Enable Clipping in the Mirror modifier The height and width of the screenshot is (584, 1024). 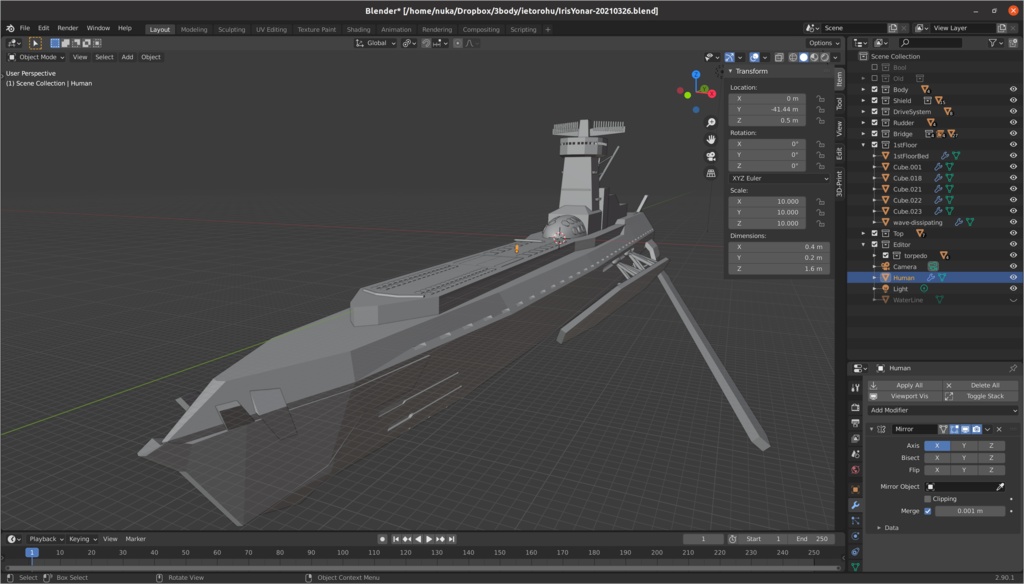927,499
